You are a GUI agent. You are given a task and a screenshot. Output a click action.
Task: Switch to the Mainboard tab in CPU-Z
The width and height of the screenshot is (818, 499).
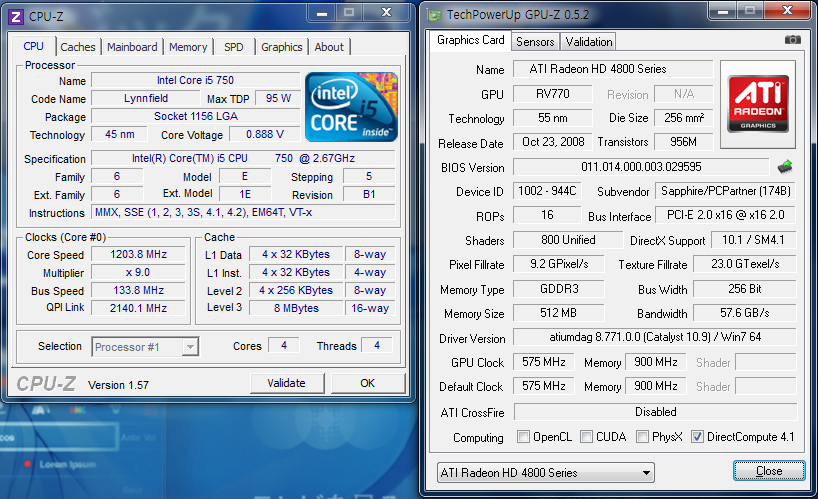tap(132, 47)
